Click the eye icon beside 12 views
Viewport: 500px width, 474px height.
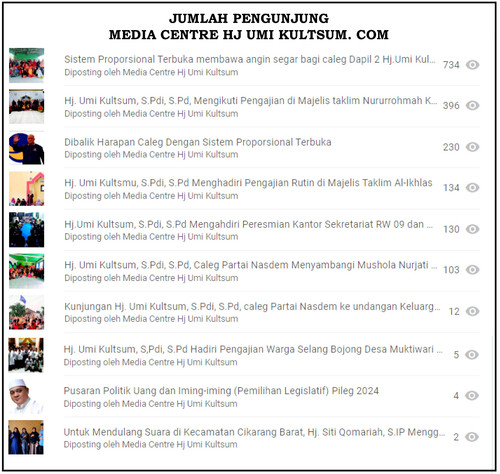pos(472,311)
